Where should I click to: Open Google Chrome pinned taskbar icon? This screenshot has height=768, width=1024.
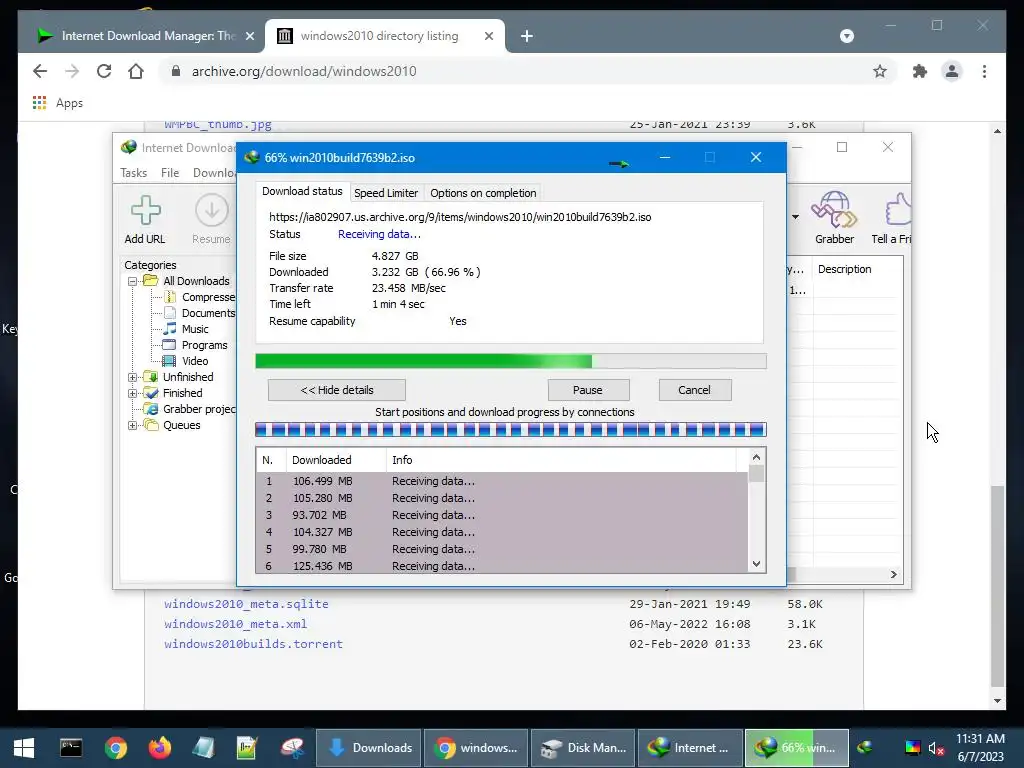116,748
